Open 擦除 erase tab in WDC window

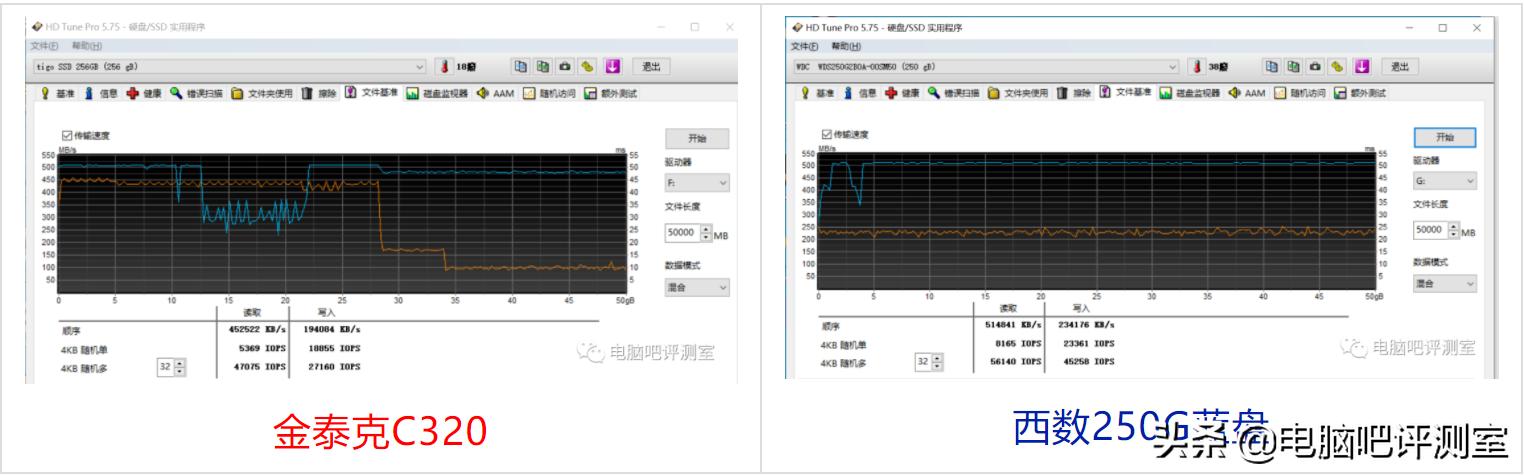(x=1074, y=93)
